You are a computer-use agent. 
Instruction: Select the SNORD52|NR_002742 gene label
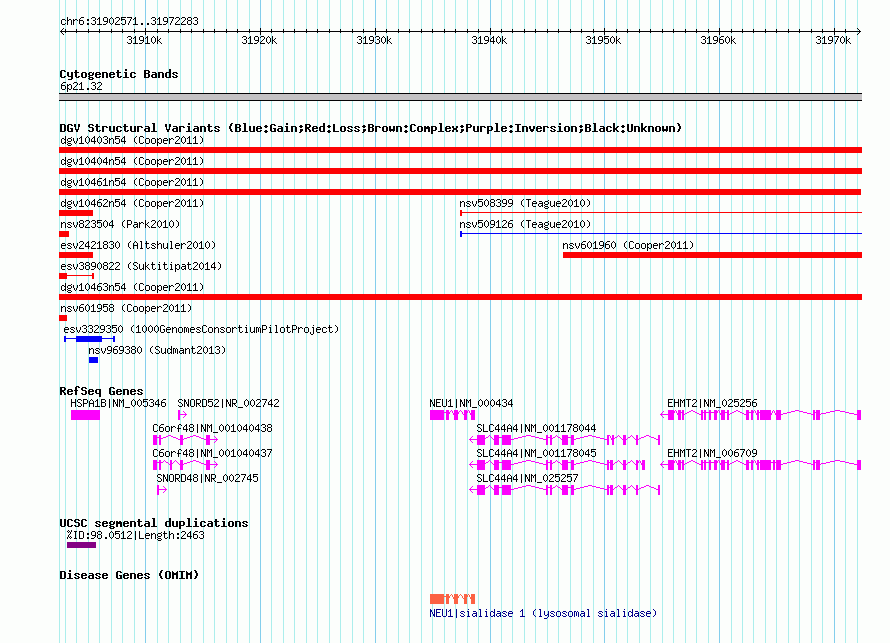(228, 403)
